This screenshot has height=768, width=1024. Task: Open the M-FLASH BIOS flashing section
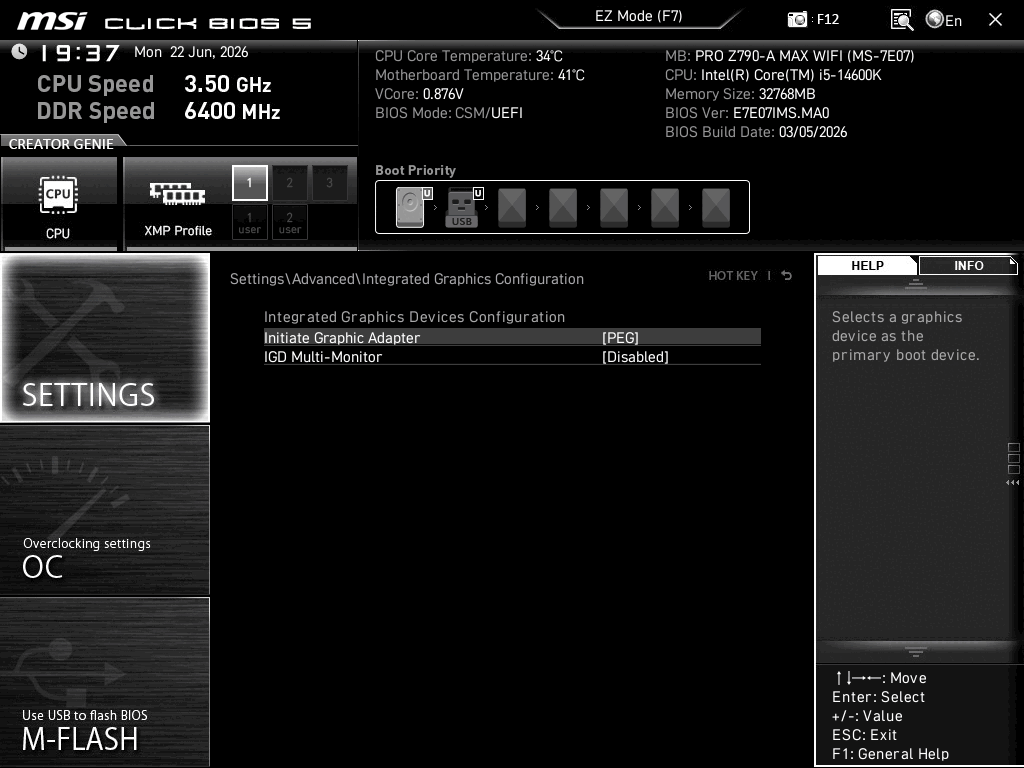point(105,682)
